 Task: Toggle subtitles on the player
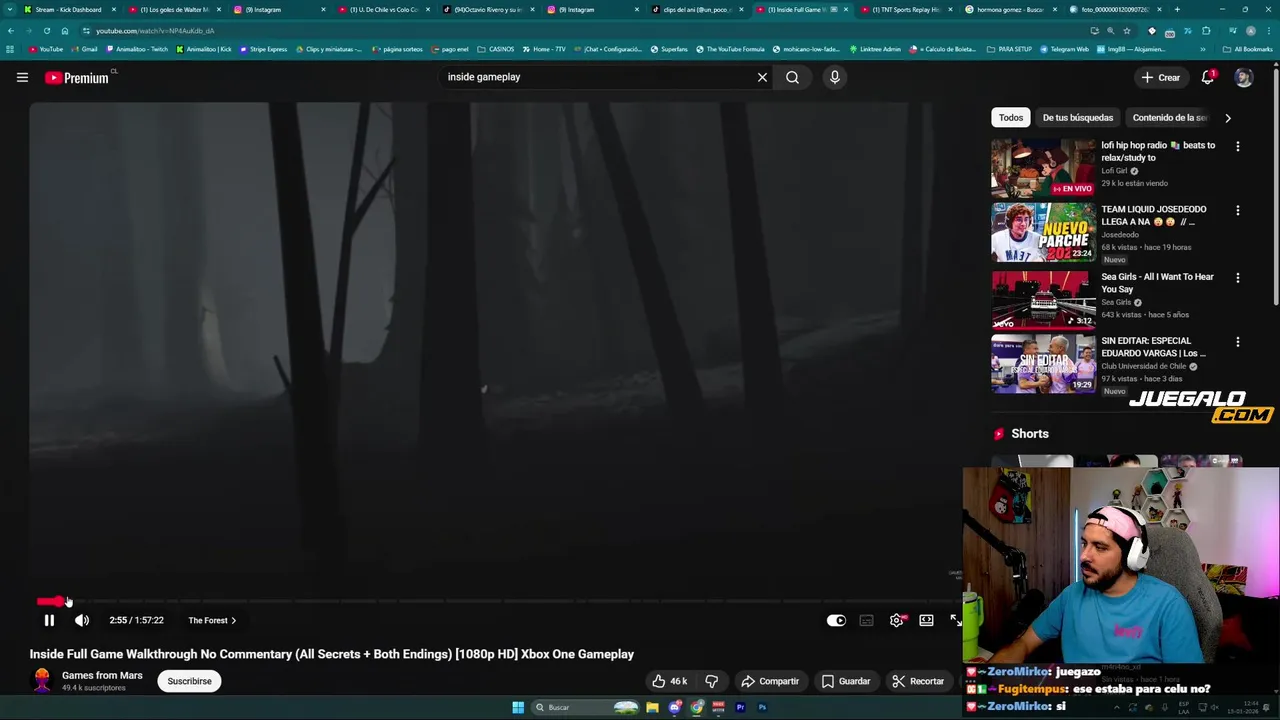(866, 620)
